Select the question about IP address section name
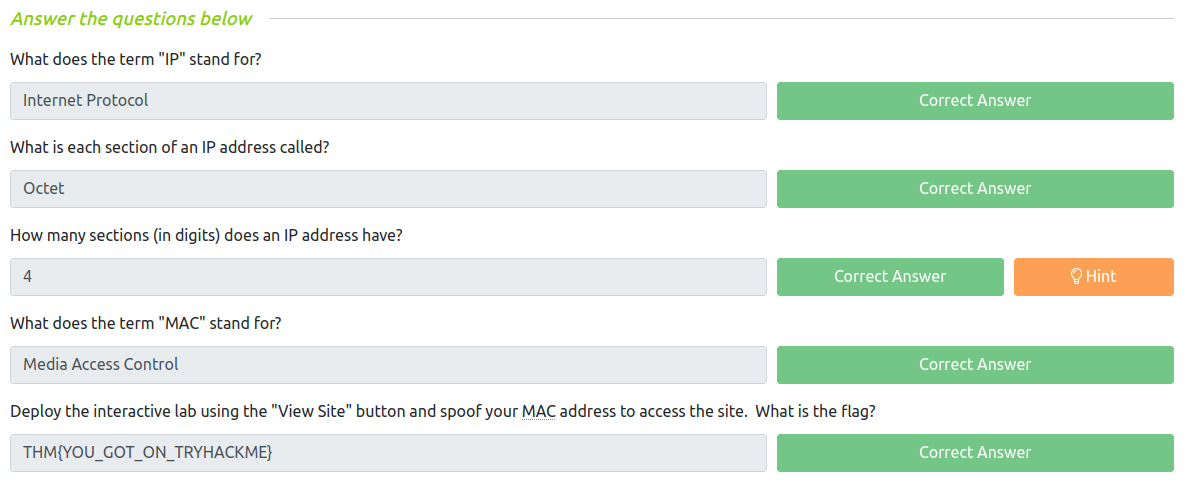1192x485 pixels. coord(170,147)
